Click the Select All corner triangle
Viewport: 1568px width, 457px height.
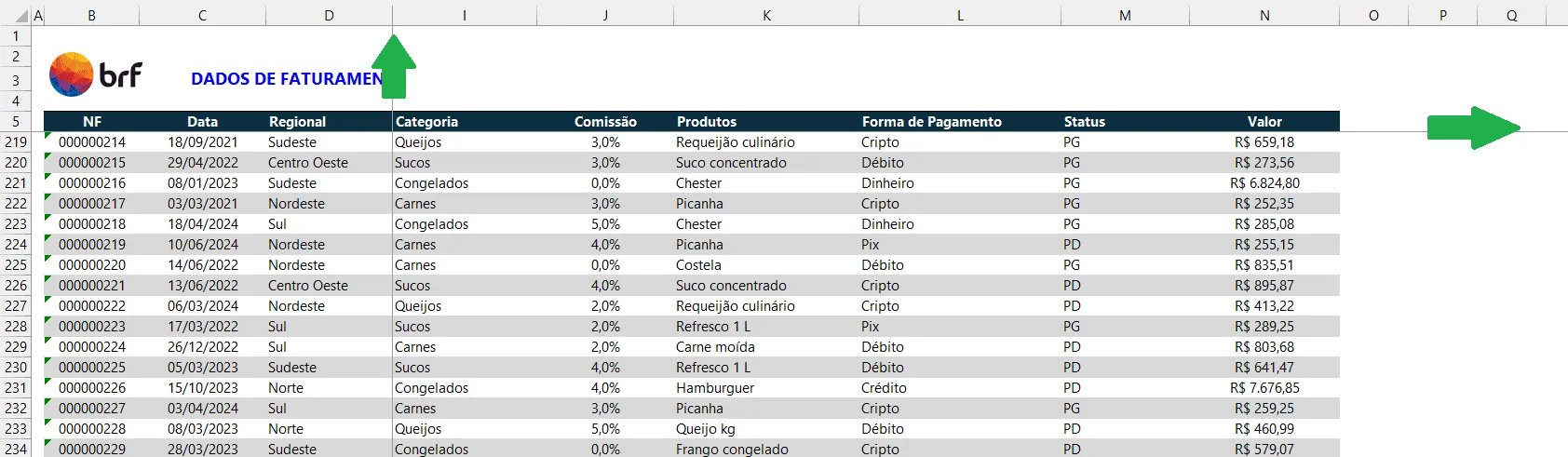22,16
